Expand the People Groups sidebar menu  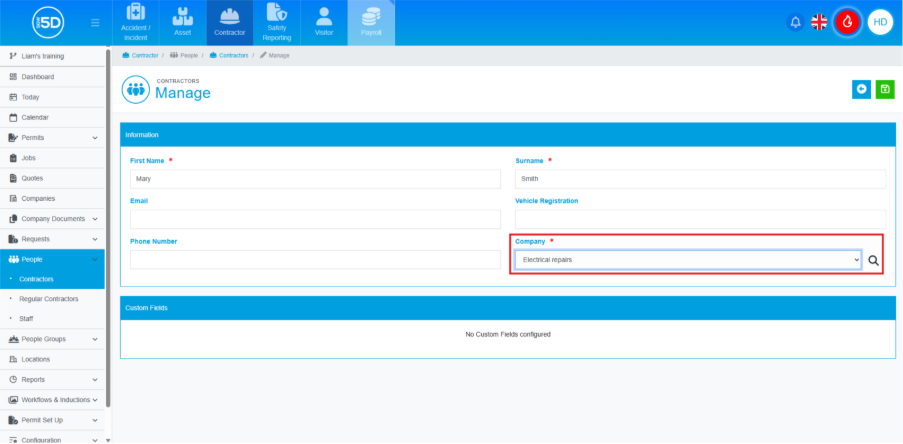(x=52, y=339)
